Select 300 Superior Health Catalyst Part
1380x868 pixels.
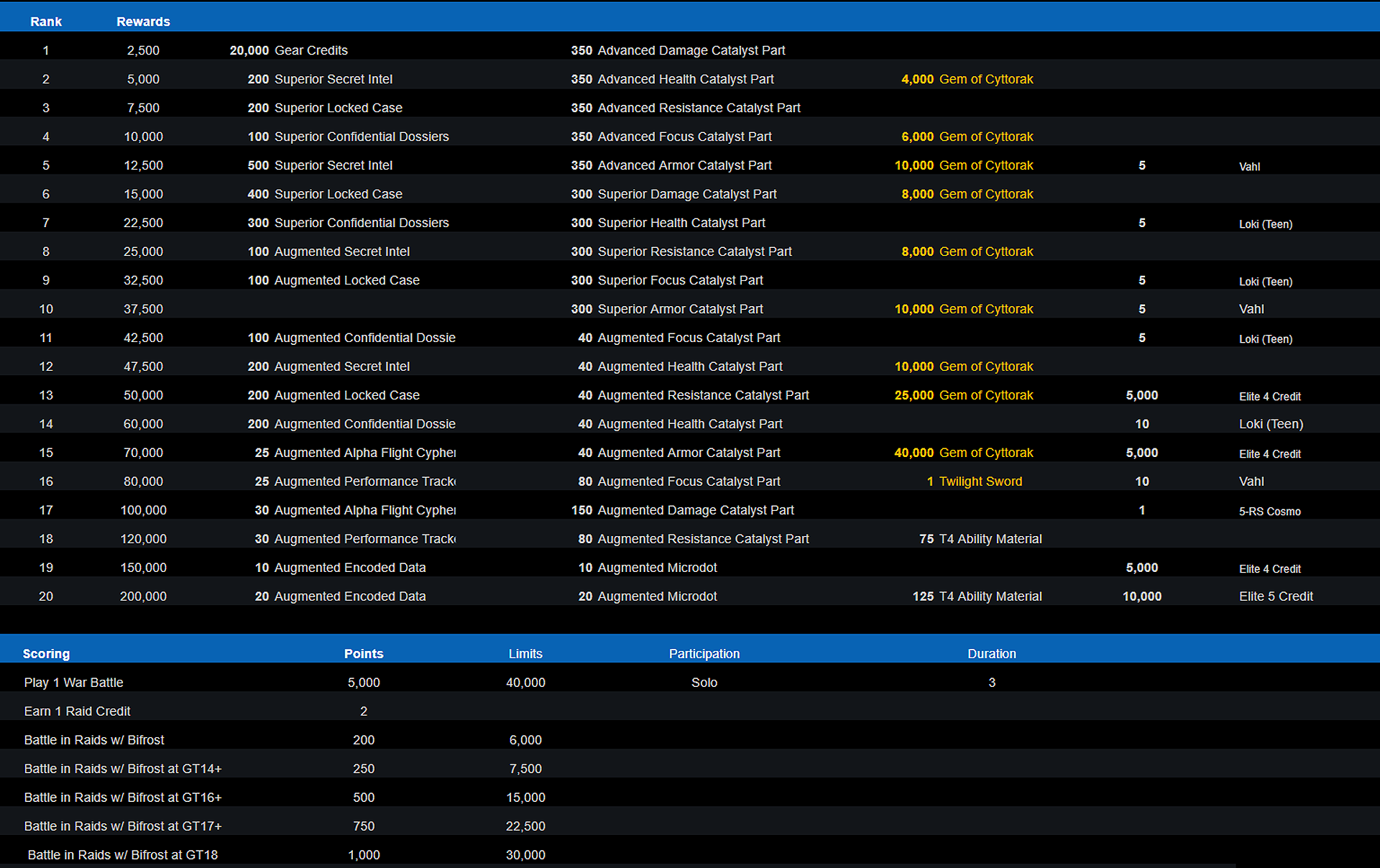click(668, 223)
